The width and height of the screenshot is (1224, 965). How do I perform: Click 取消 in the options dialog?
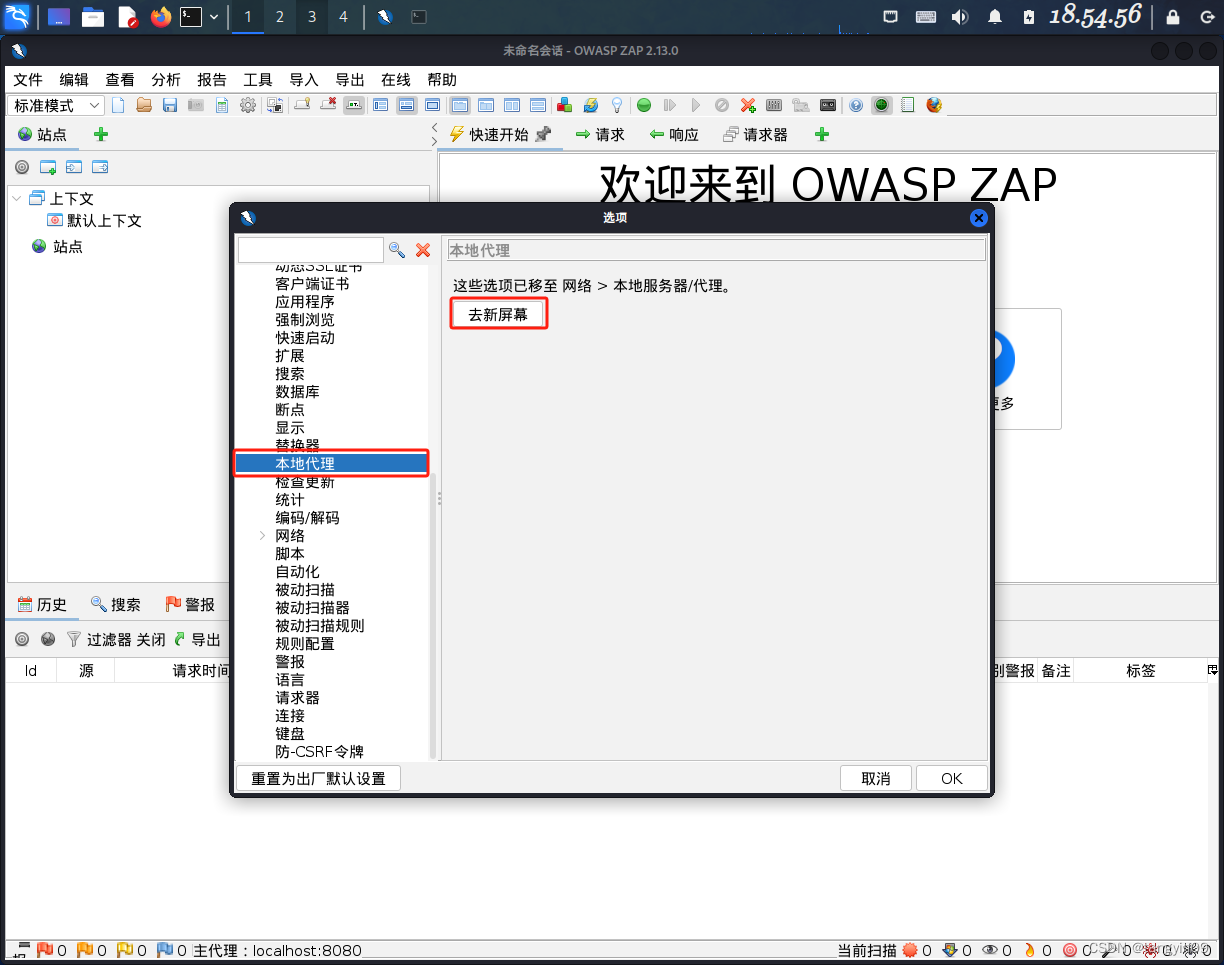point(876,778)
